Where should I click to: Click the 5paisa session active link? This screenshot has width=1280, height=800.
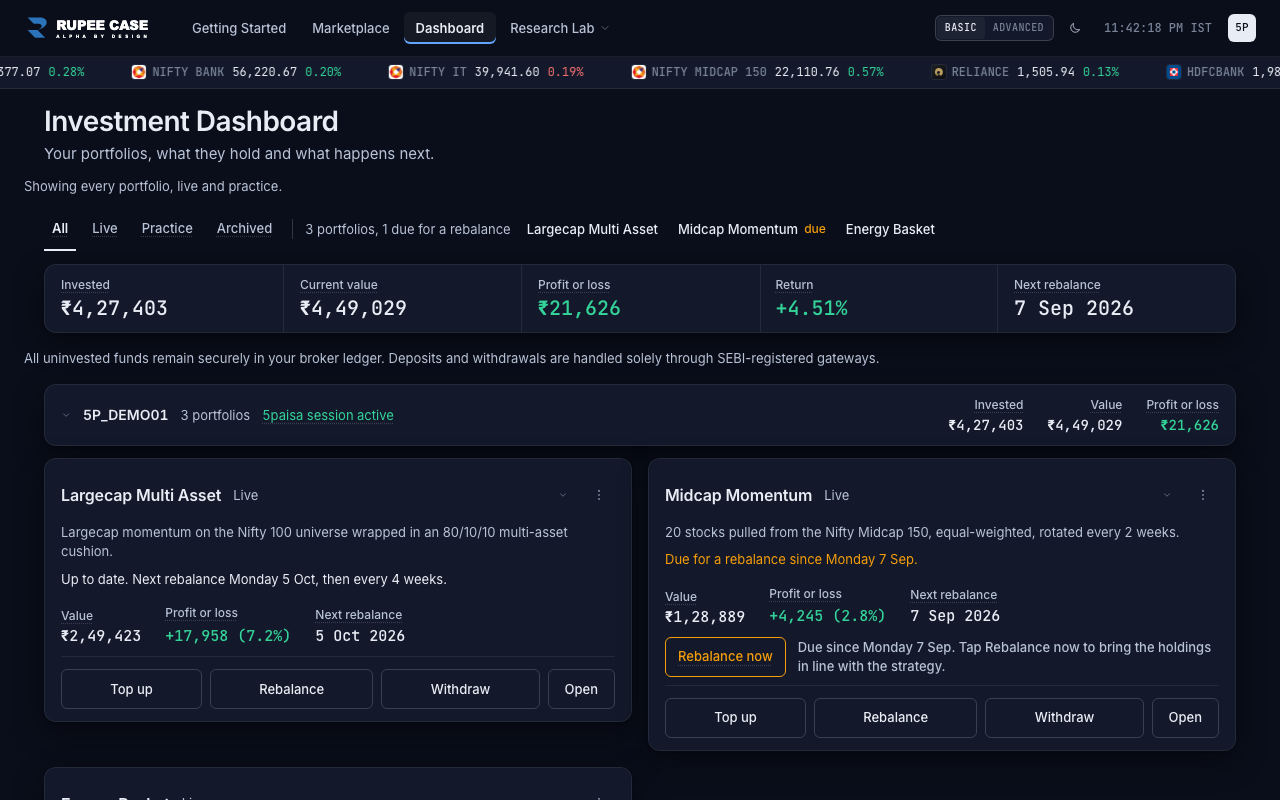point(328,415)
